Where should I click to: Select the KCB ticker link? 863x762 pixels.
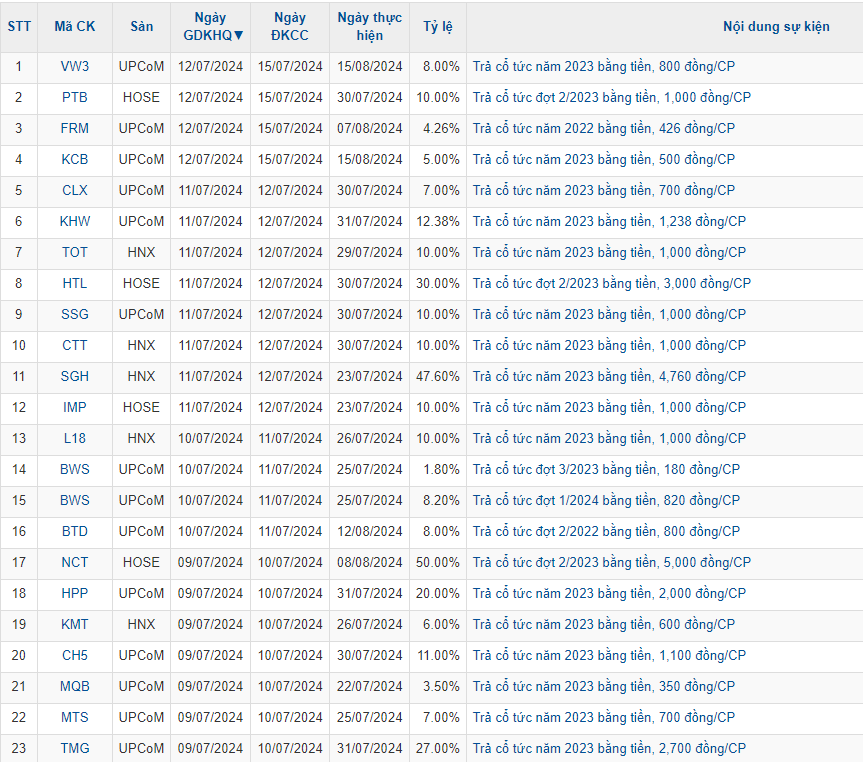(x=75, y=159)
